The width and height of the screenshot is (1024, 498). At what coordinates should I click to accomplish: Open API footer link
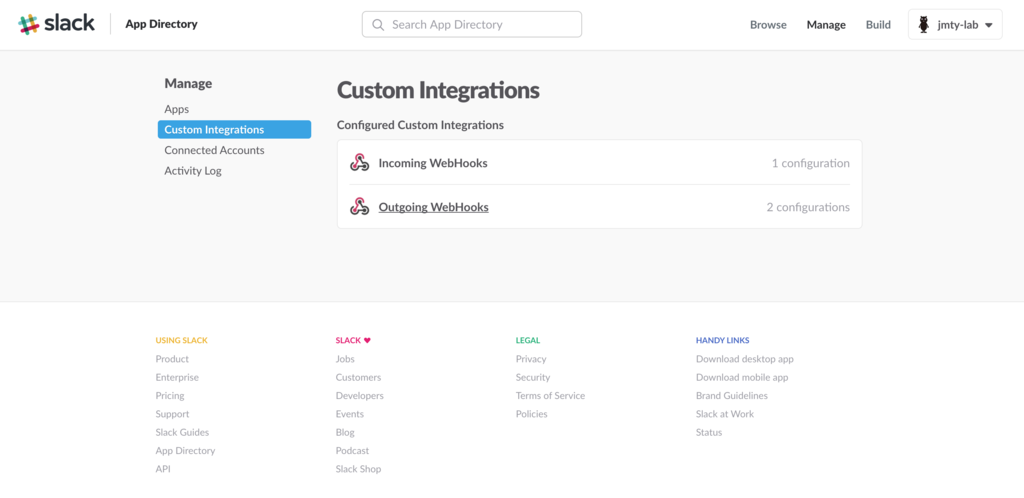tap(163, 469)
